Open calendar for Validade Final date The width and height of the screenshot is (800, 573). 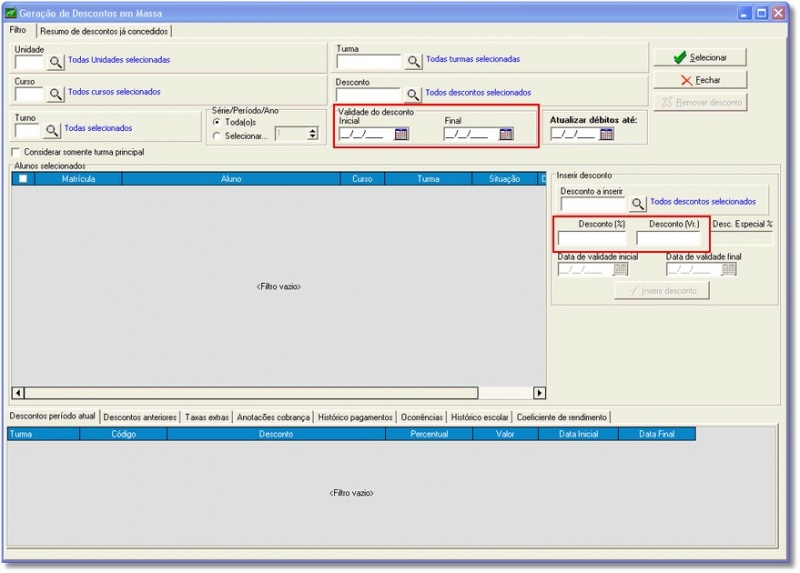tap(506, 134)
